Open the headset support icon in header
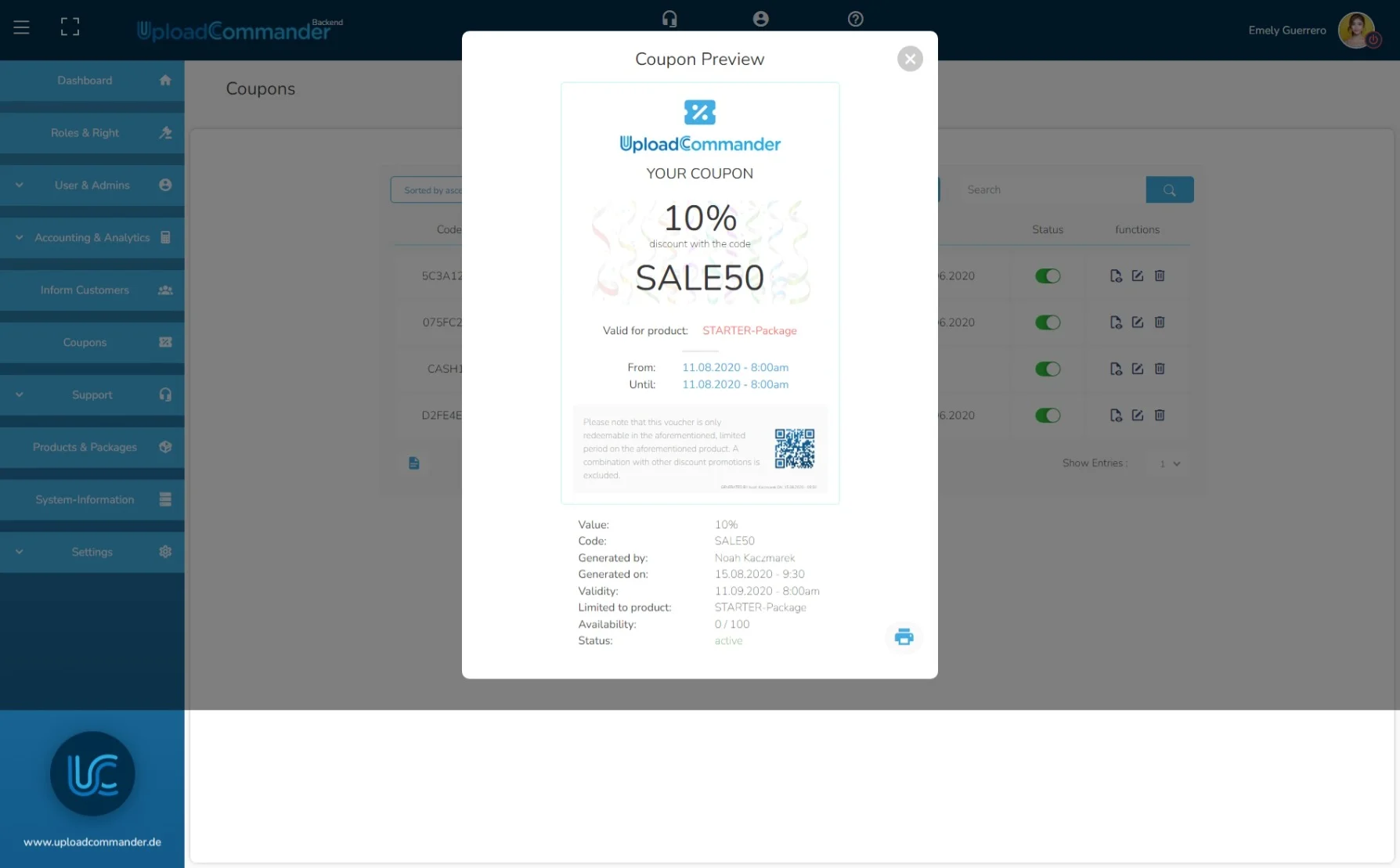 (669, 19)
